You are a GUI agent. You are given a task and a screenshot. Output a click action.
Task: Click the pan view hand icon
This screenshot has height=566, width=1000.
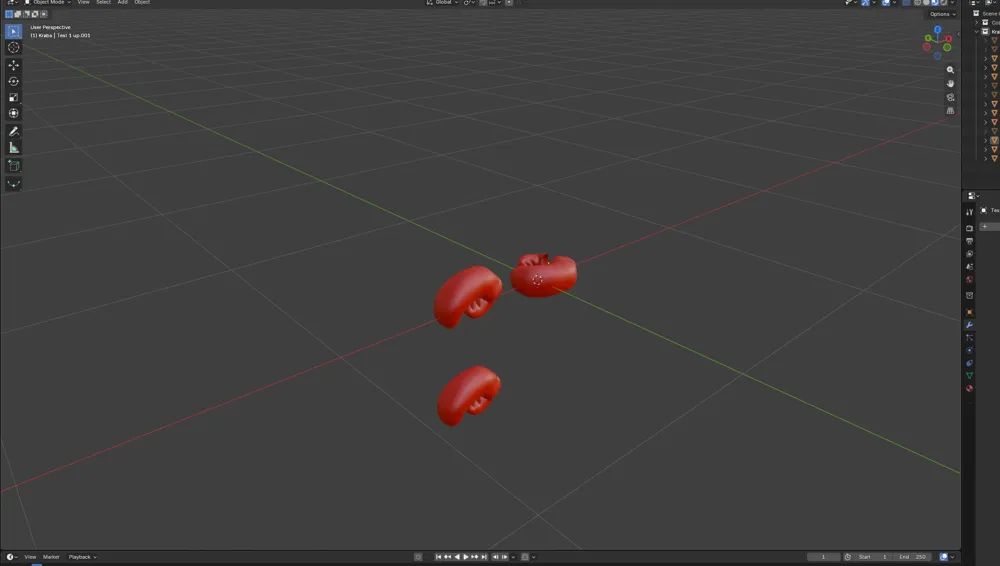click(x=950, y=84)
